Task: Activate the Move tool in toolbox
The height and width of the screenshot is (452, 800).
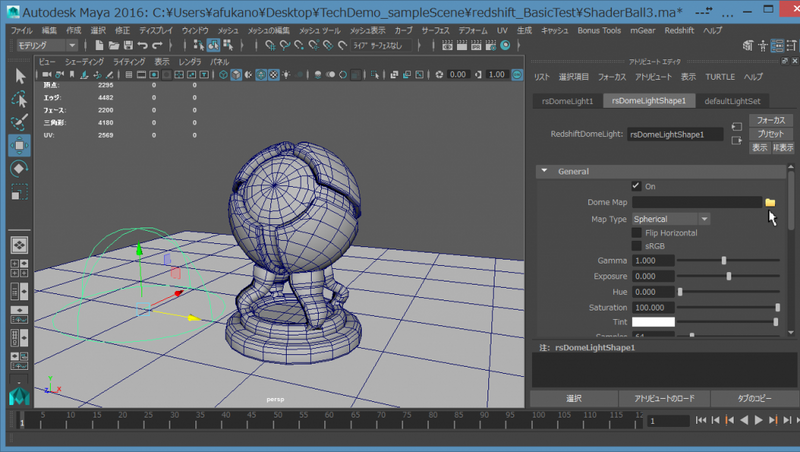Action: coord(19,146)
